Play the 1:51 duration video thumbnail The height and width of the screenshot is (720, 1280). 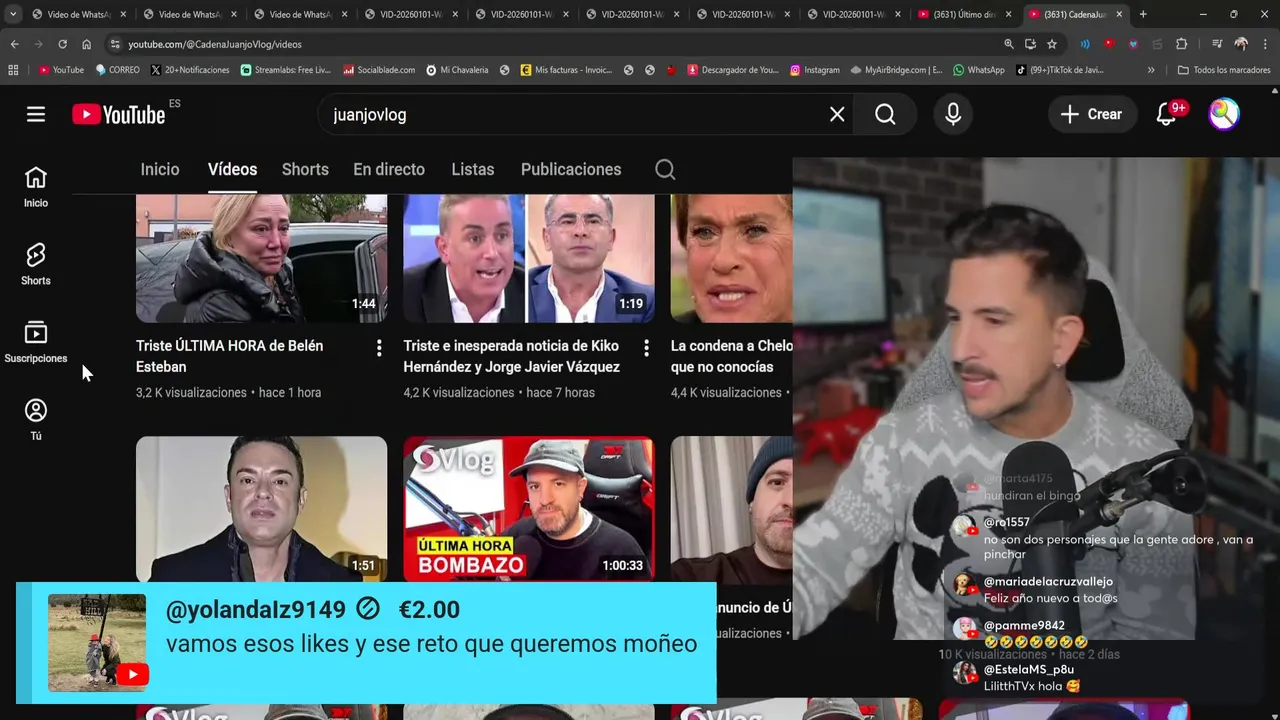tap(261, 509)
